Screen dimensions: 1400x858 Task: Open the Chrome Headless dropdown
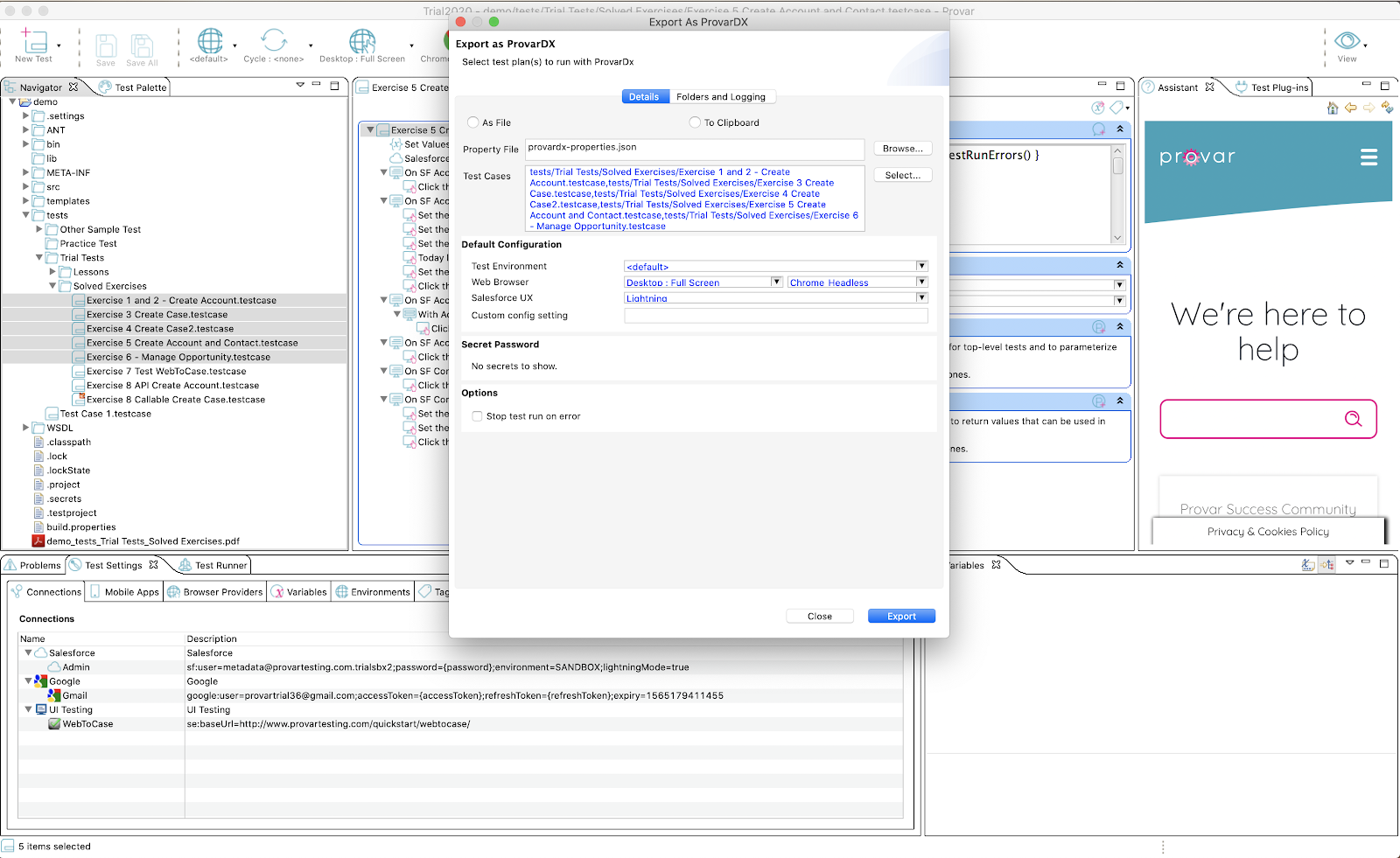pos(921,282)
